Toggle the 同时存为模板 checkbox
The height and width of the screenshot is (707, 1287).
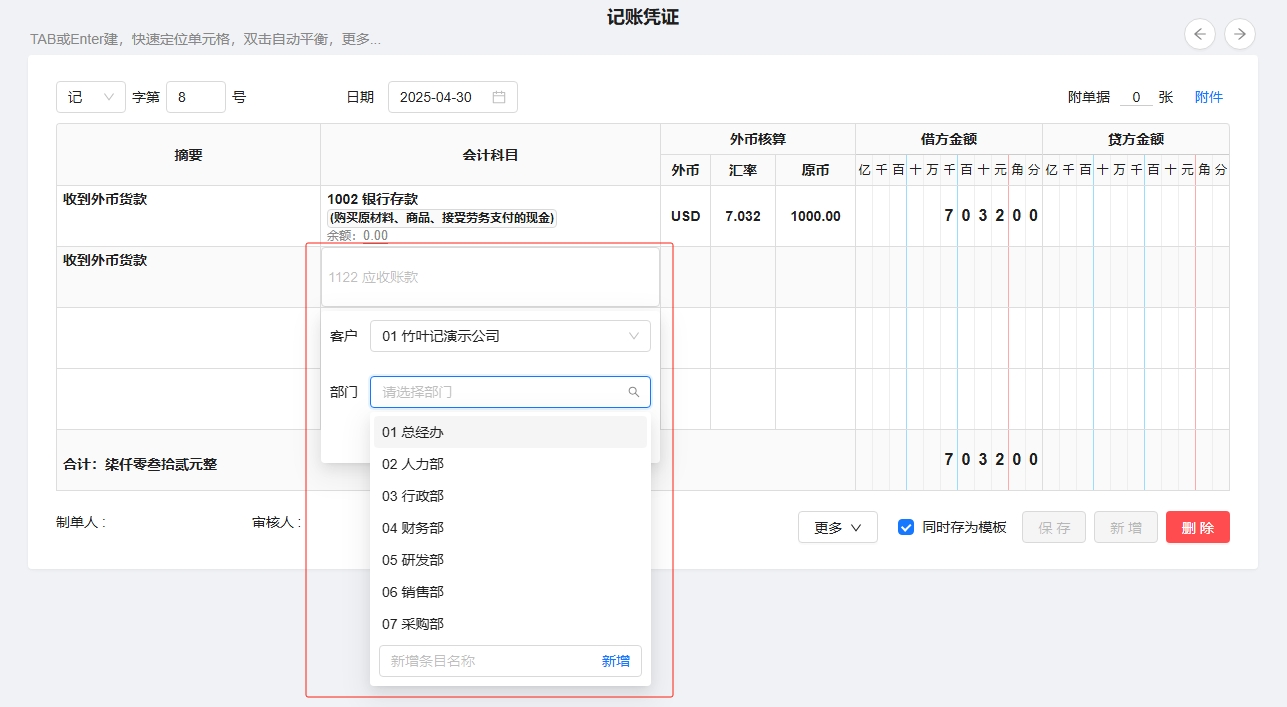click(x=906, y=527)
